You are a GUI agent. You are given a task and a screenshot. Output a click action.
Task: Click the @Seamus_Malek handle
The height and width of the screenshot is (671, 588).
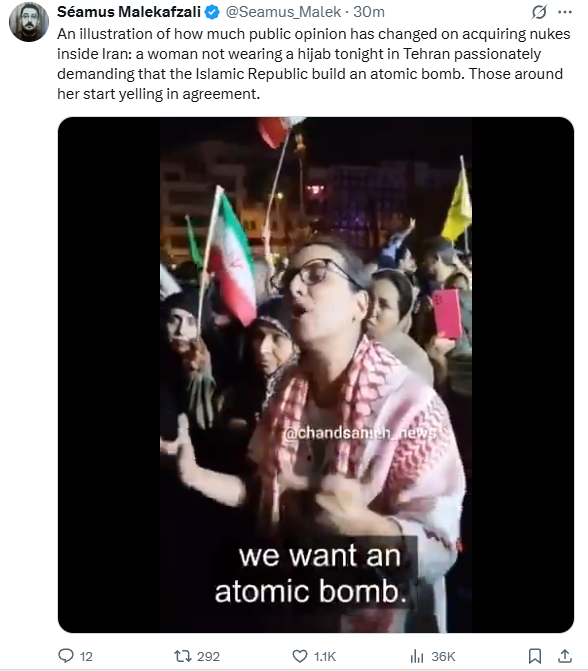click(283, 12)
